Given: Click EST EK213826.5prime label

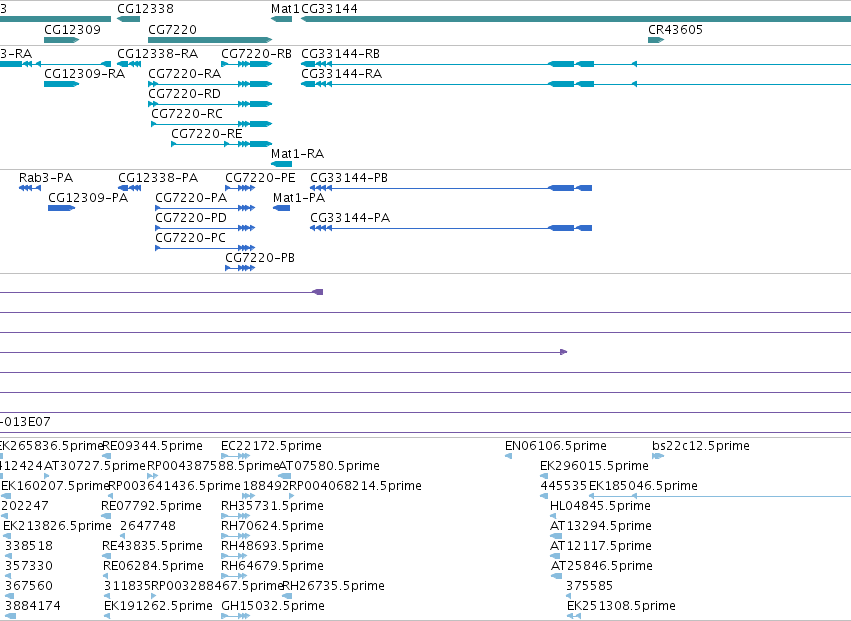Looking at the screenshot, I should (57, 526).
